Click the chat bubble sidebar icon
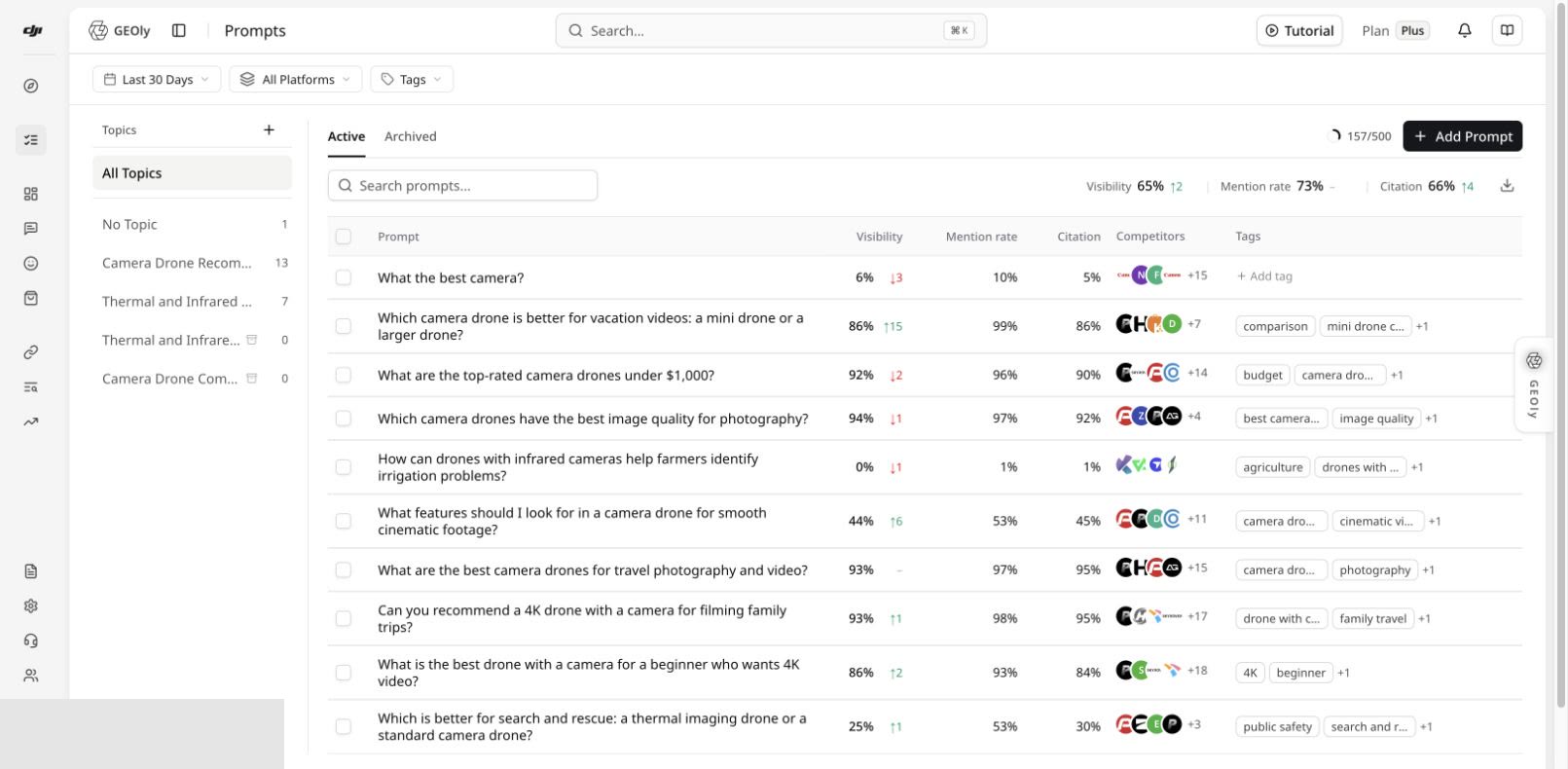Image resolution: width=1568 pixels, height=769 pixels. [x=31, y=229]
